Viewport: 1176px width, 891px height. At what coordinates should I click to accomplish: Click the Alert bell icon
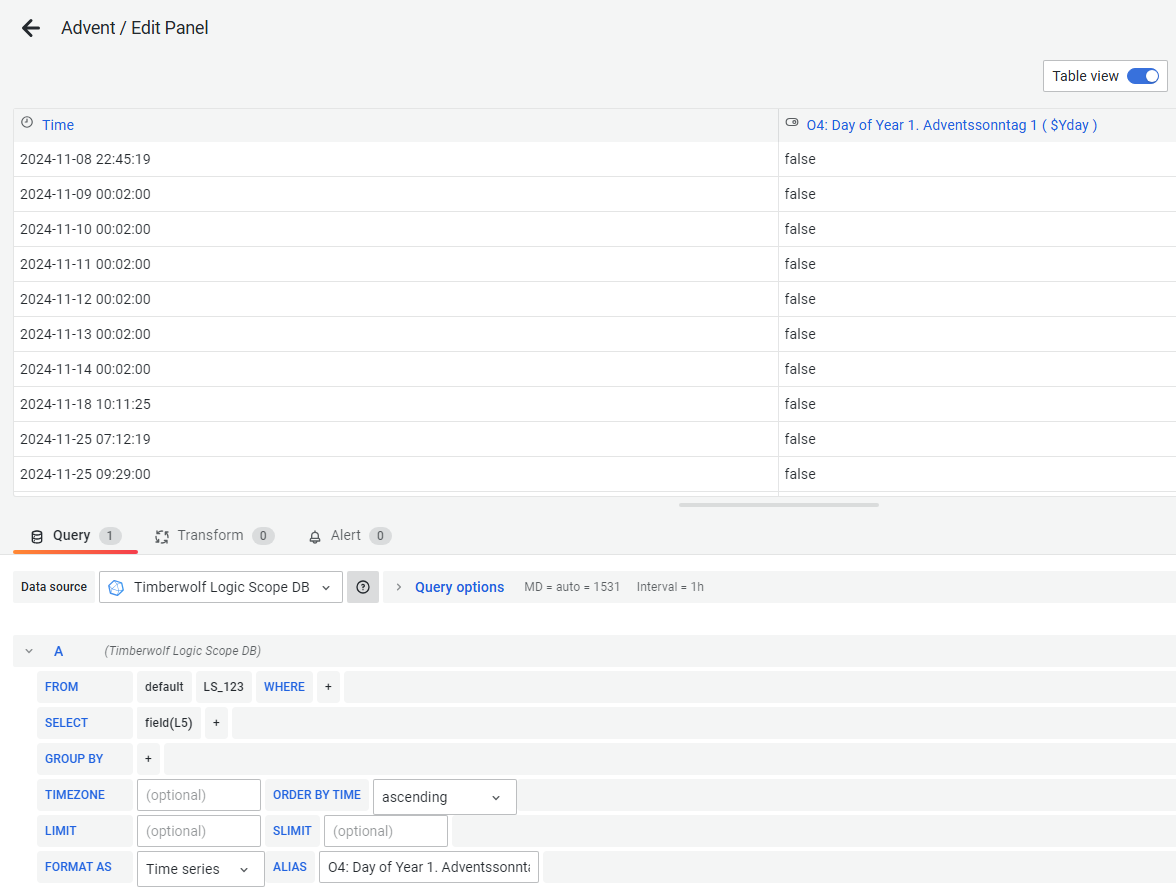315,536
